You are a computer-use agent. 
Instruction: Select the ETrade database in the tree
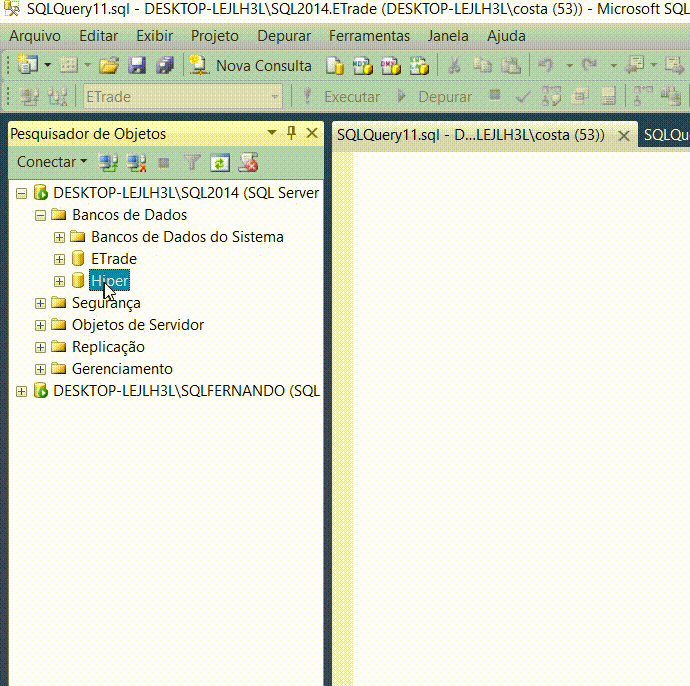[x=114, y=259]
